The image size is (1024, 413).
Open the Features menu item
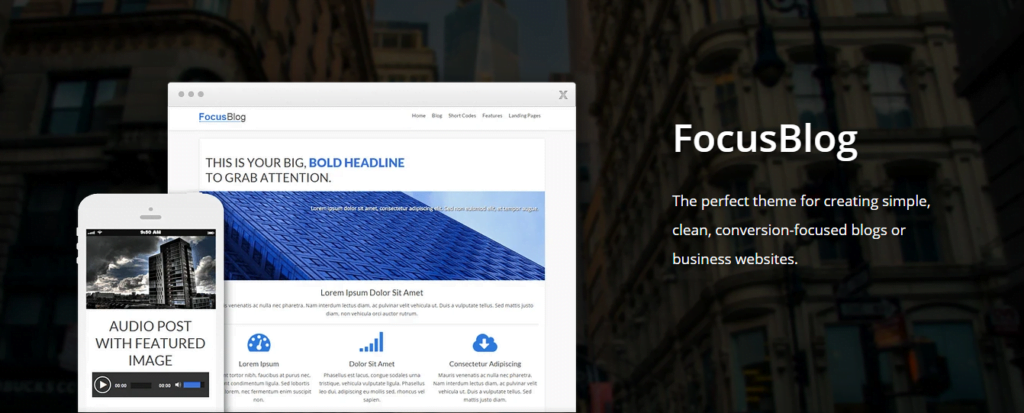492,116
